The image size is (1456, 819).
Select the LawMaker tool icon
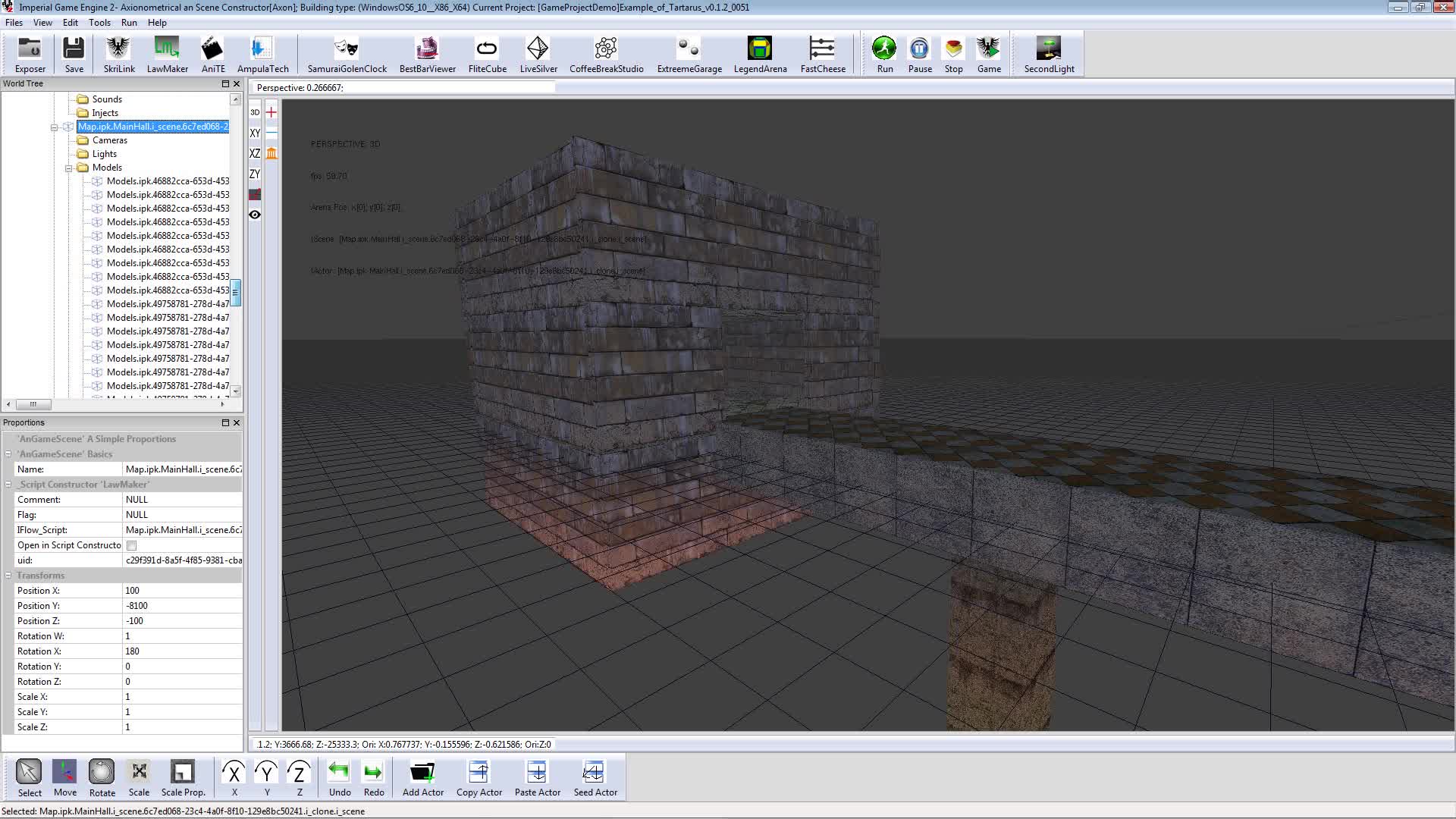[x=167, y=49]
